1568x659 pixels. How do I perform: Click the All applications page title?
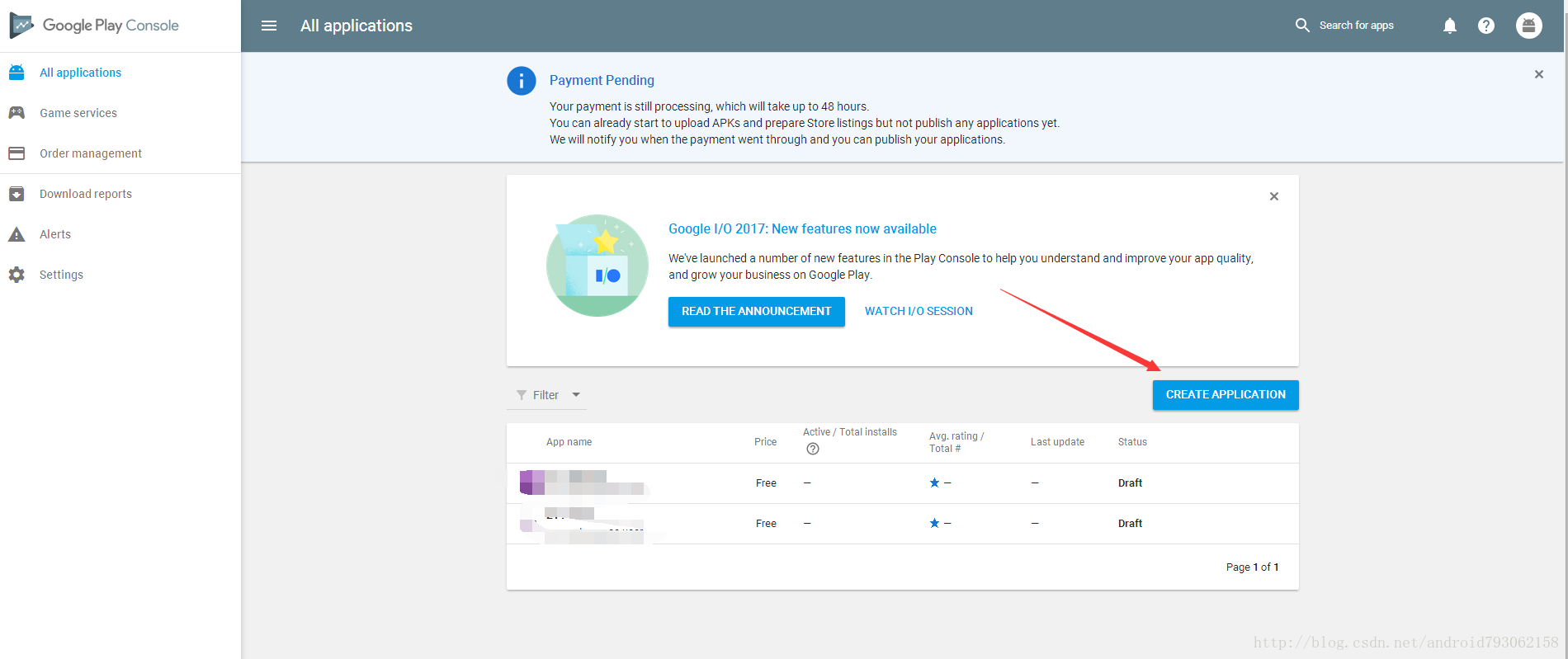[357, 26]
